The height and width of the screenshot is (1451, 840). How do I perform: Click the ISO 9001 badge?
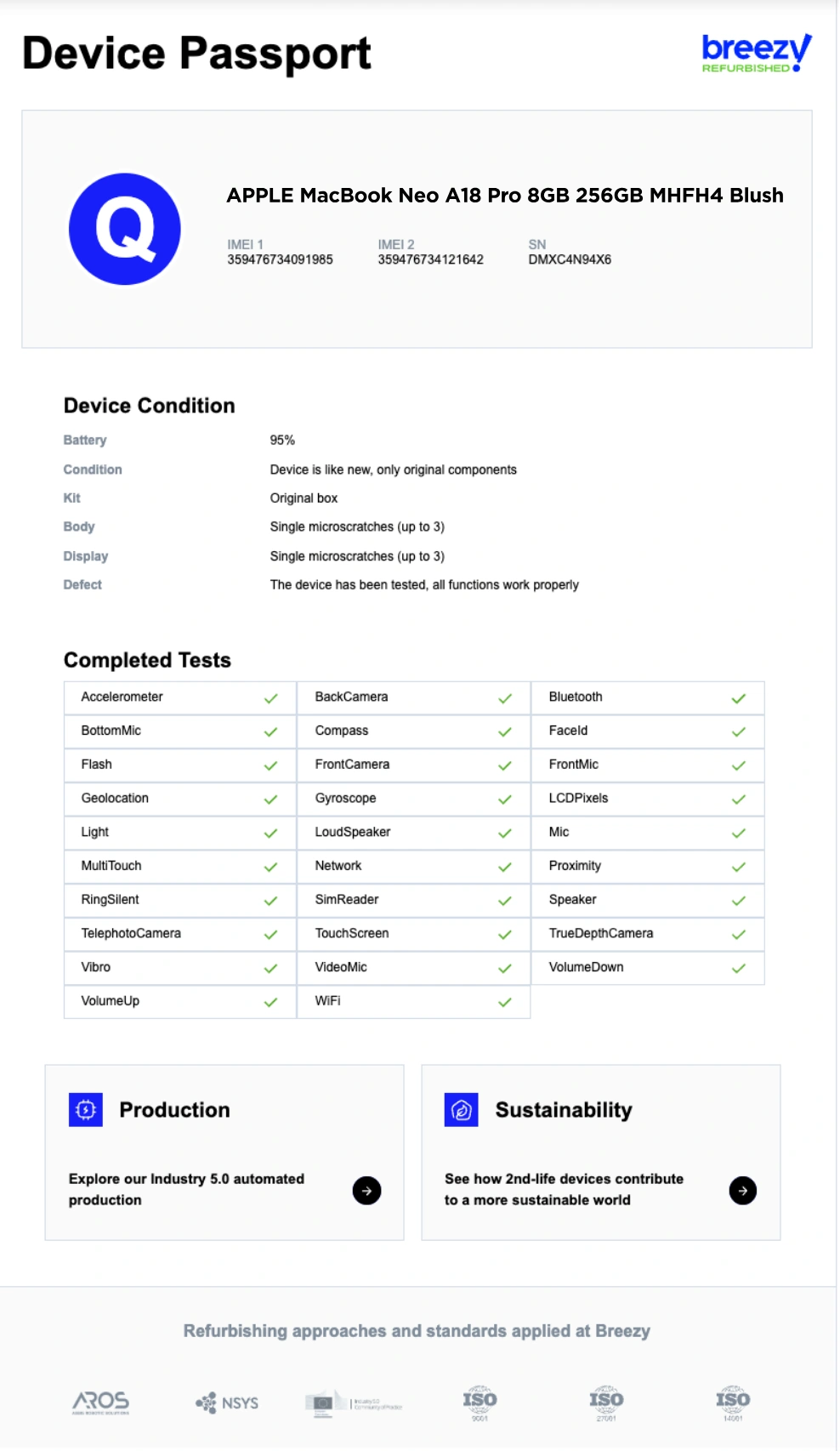point(480,1403)
